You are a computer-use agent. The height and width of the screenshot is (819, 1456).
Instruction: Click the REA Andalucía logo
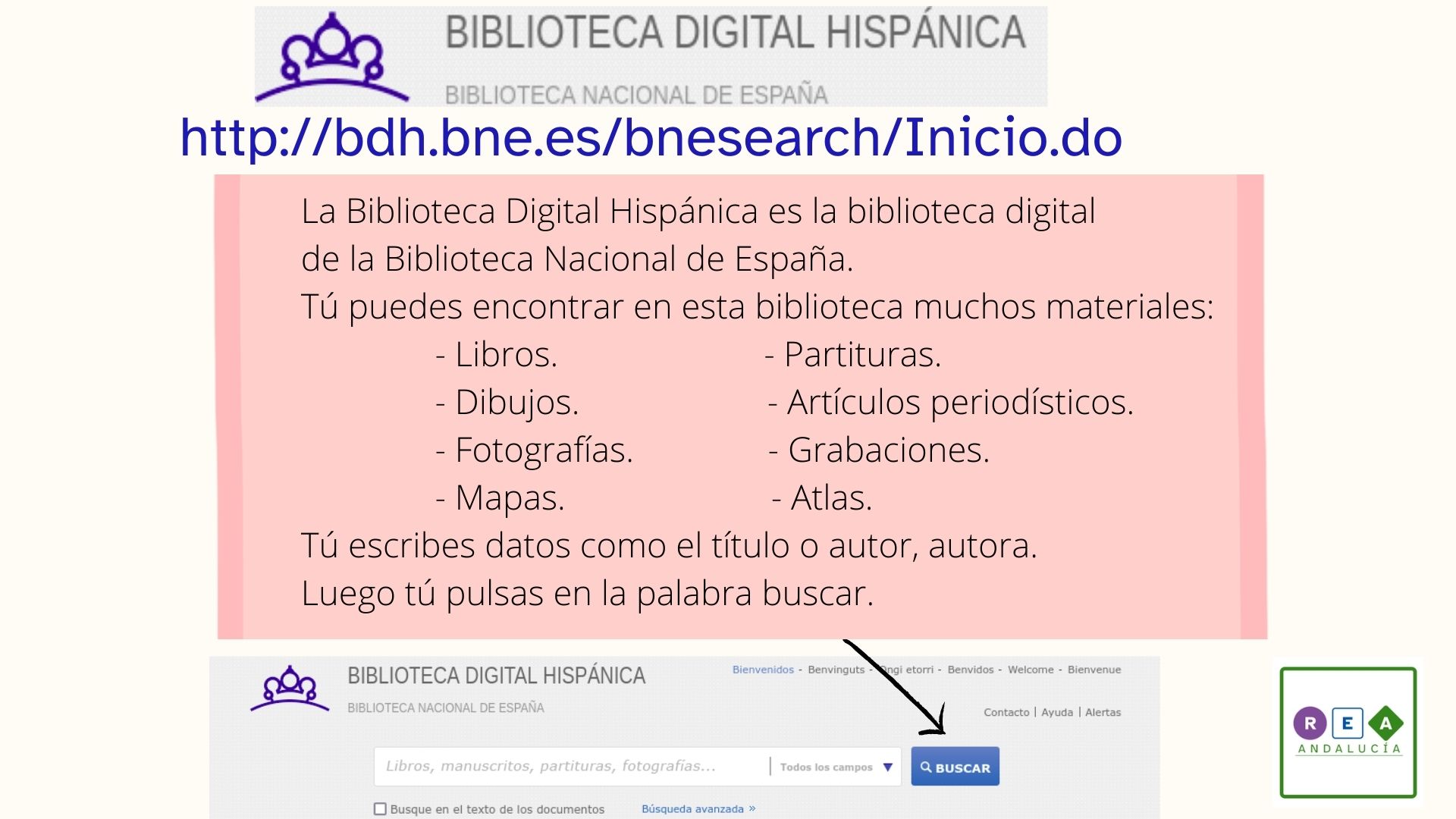(x=1348, y=732)
